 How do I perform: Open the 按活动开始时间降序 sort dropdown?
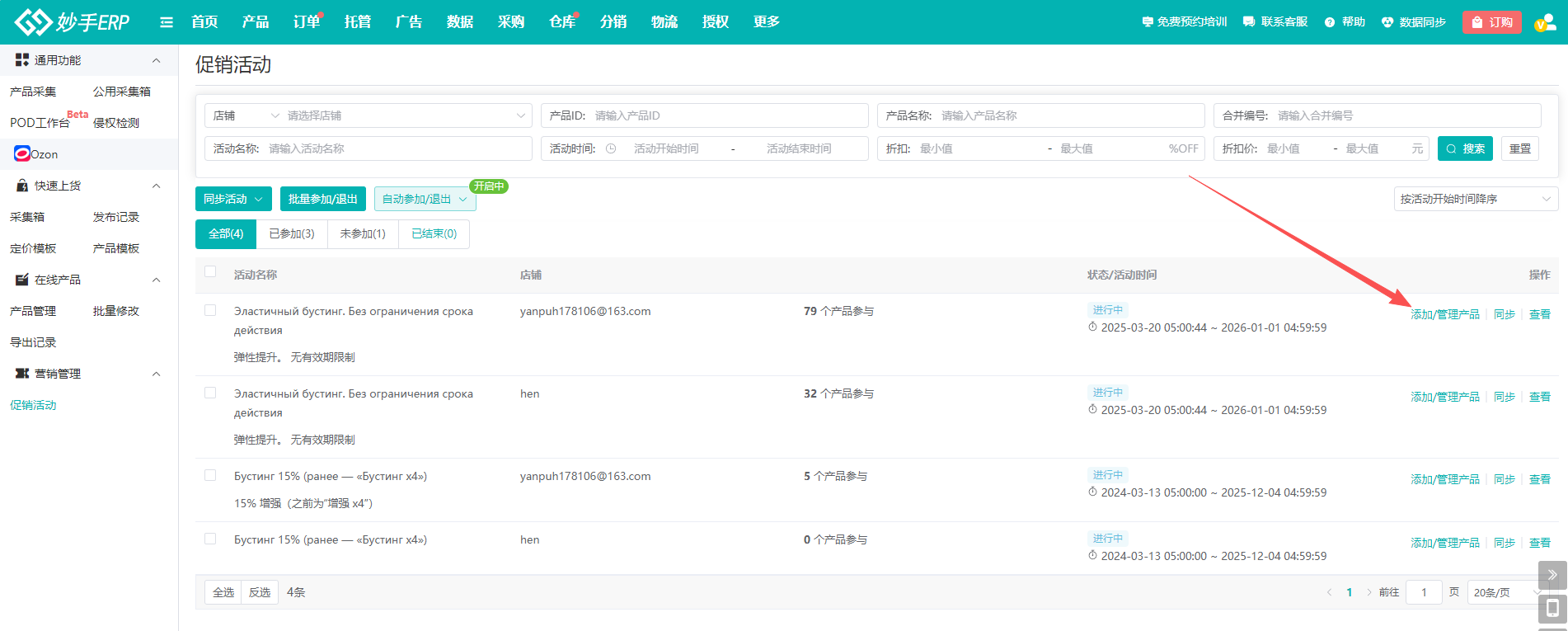1475,199
